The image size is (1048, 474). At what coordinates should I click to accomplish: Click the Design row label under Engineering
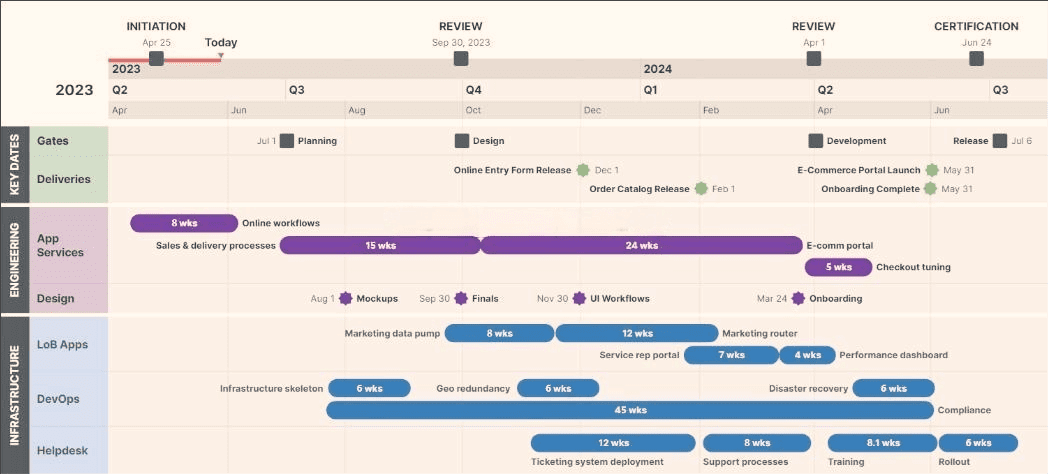tap(55, 299)
